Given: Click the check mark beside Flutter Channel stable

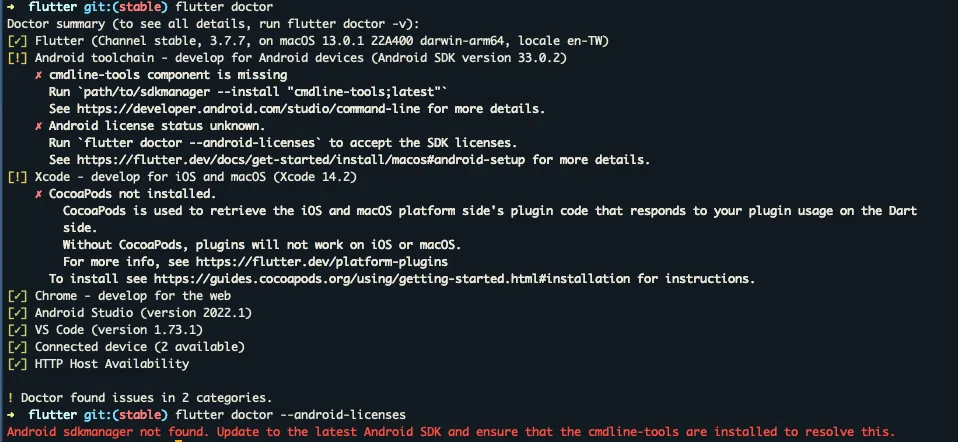Looking at the screenshot, I should pos(17,41).
